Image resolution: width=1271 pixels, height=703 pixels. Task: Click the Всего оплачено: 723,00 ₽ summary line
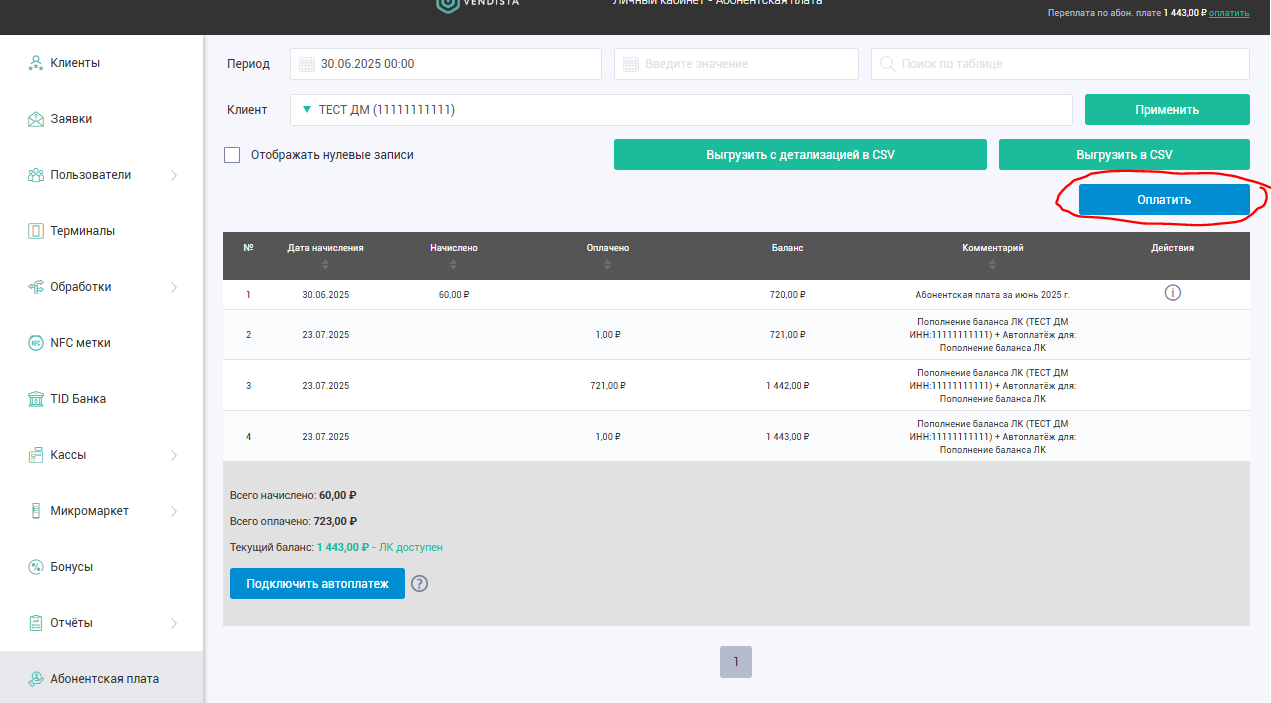pyautogui.click(x=293, y=521)
